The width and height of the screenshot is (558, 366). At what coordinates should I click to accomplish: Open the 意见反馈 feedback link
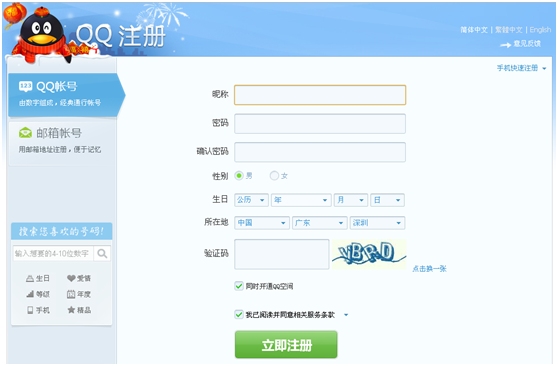coord(527,44)
